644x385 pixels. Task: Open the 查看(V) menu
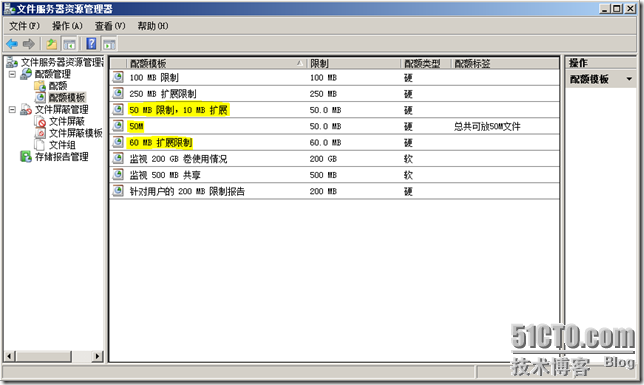coord(110,26)
